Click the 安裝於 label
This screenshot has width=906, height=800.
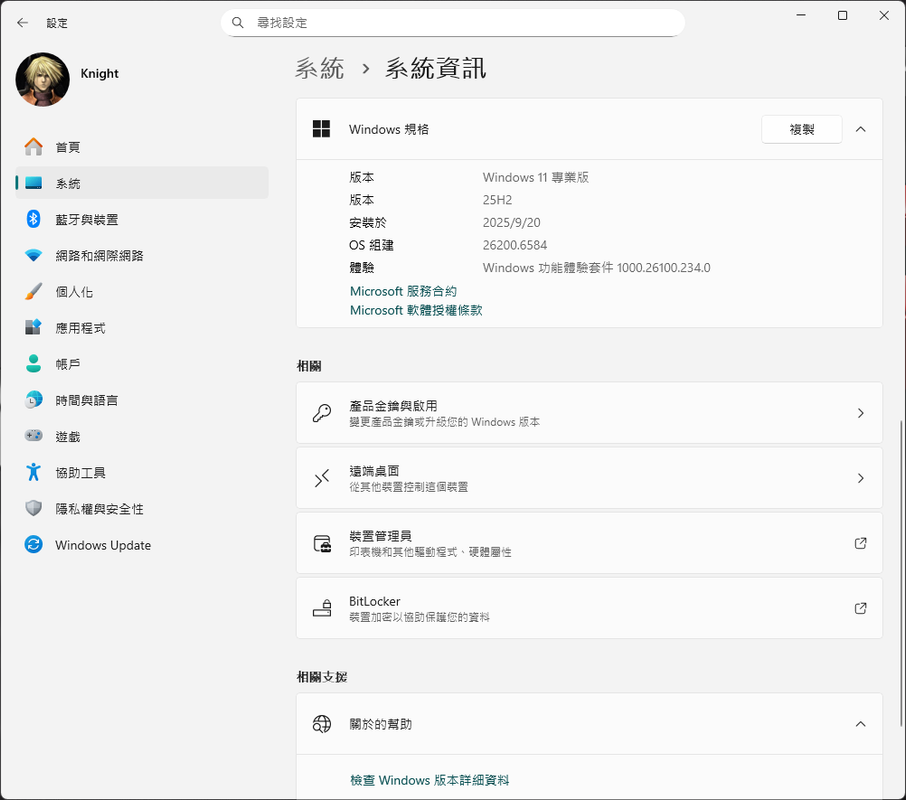[x=367, y=222]
